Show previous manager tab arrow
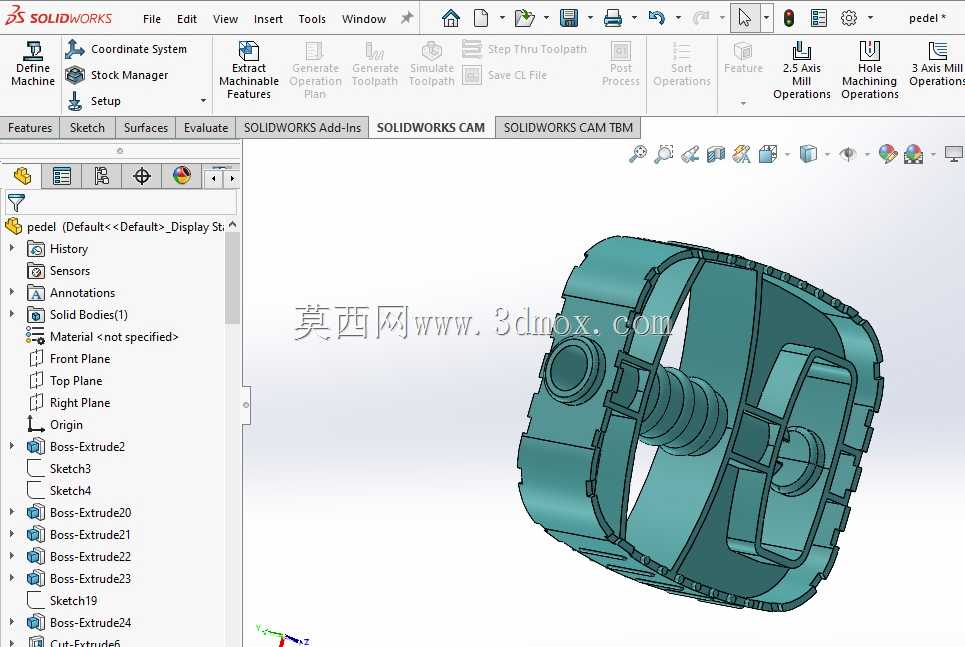Viewport: 965px width, 647px height. pos(214,179)
